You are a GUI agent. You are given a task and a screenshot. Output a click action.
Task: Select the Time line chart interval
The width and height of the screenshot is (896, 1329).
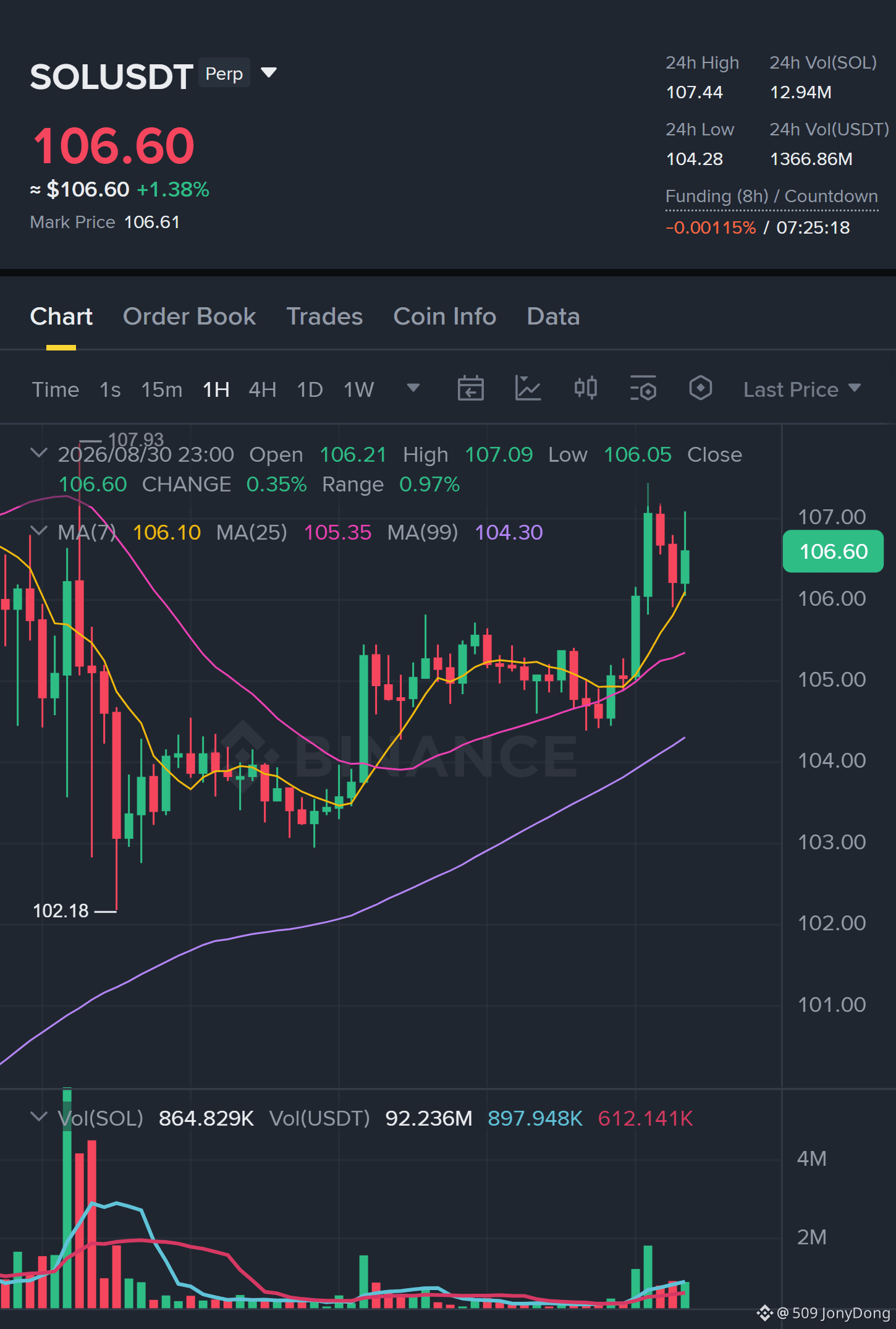click(56, 389)
